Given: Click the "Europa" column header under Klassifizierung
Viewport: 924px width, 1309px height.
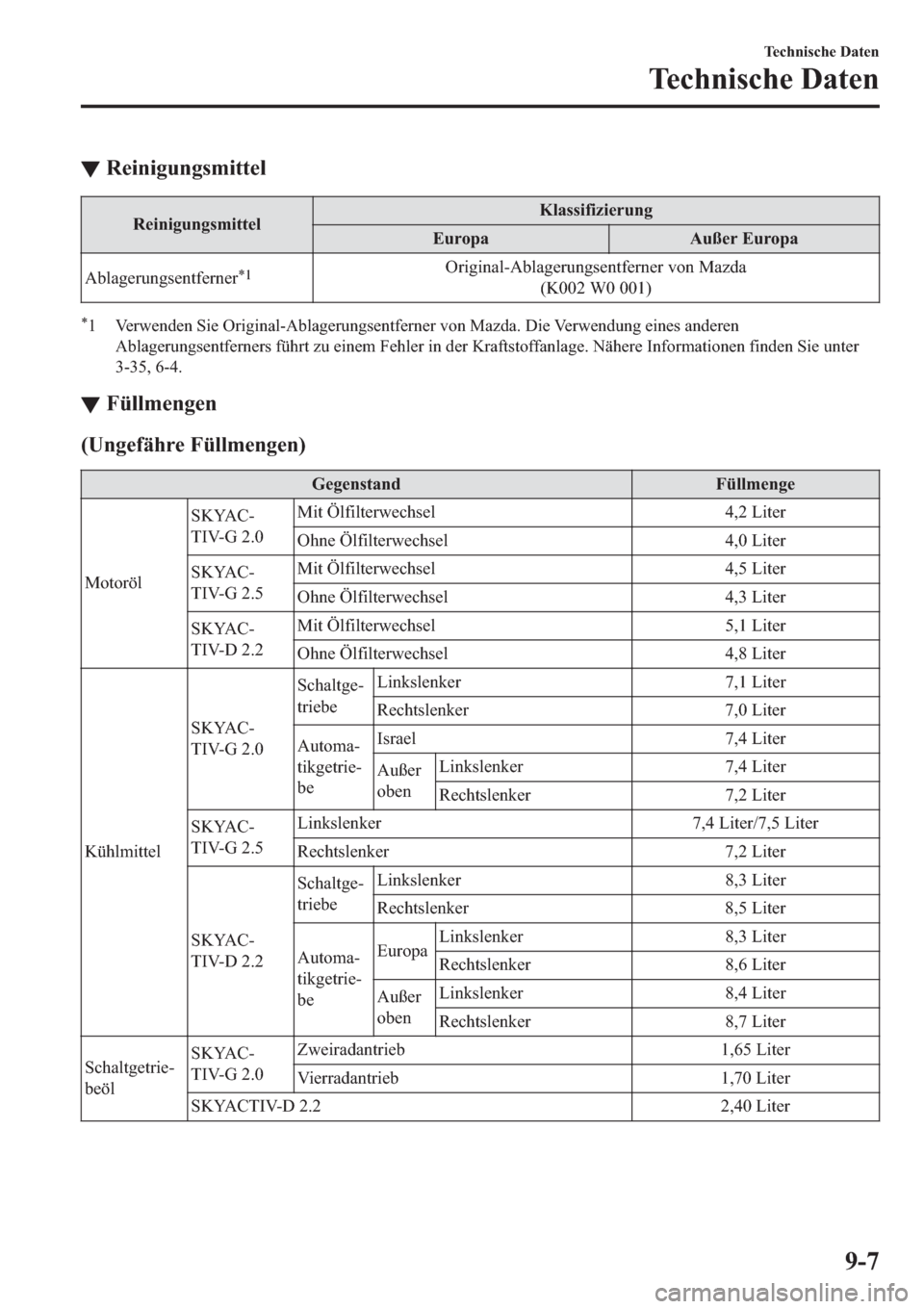Looking at the screenshot, I should click(x=461, y=239).
